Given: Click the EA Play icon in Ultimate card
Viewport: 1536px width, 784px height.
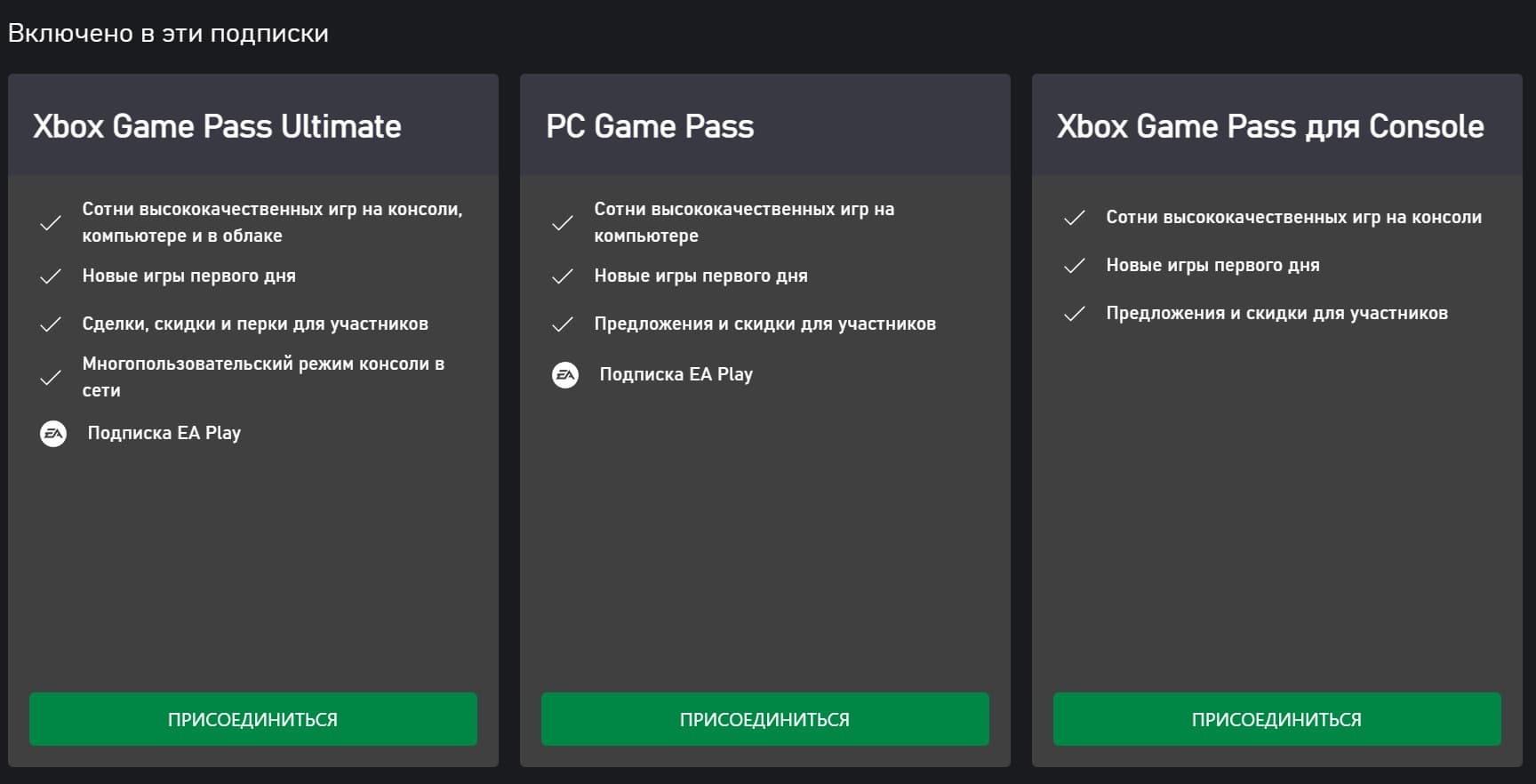Looking at the screenshot, I should click(53, 434).
